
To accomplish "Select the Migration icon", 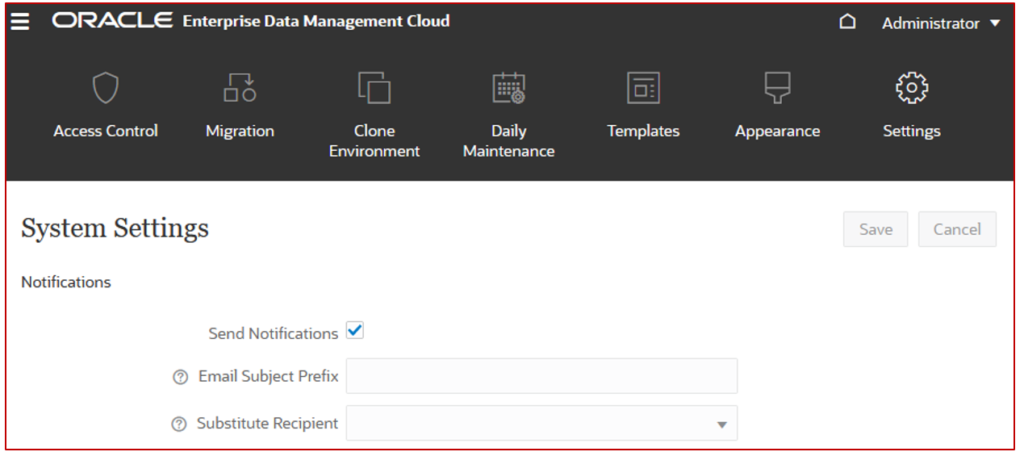I will point(240,88).
